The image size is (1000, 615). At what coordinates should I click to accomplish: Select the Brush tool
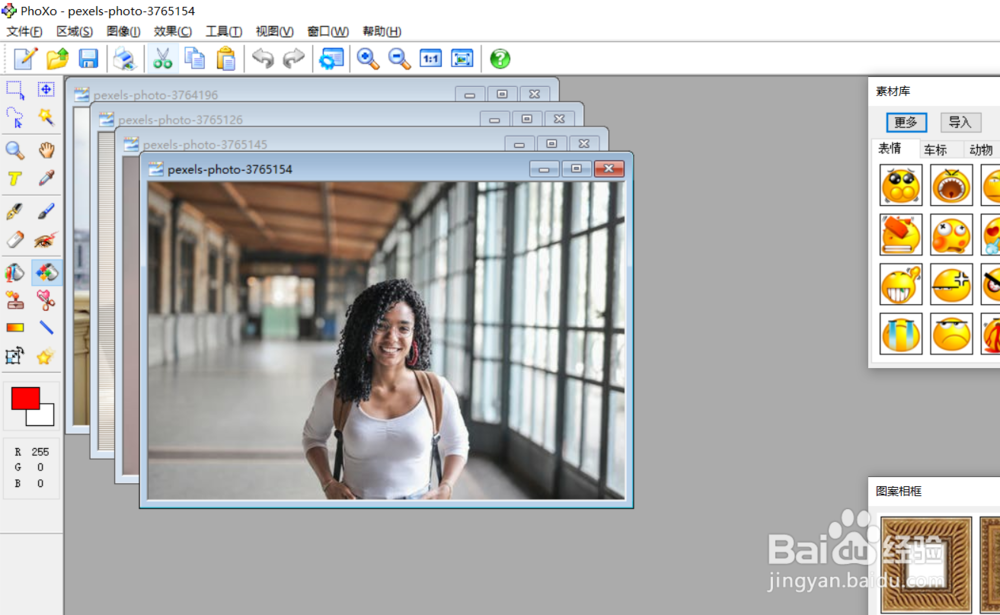click(46, 211)
